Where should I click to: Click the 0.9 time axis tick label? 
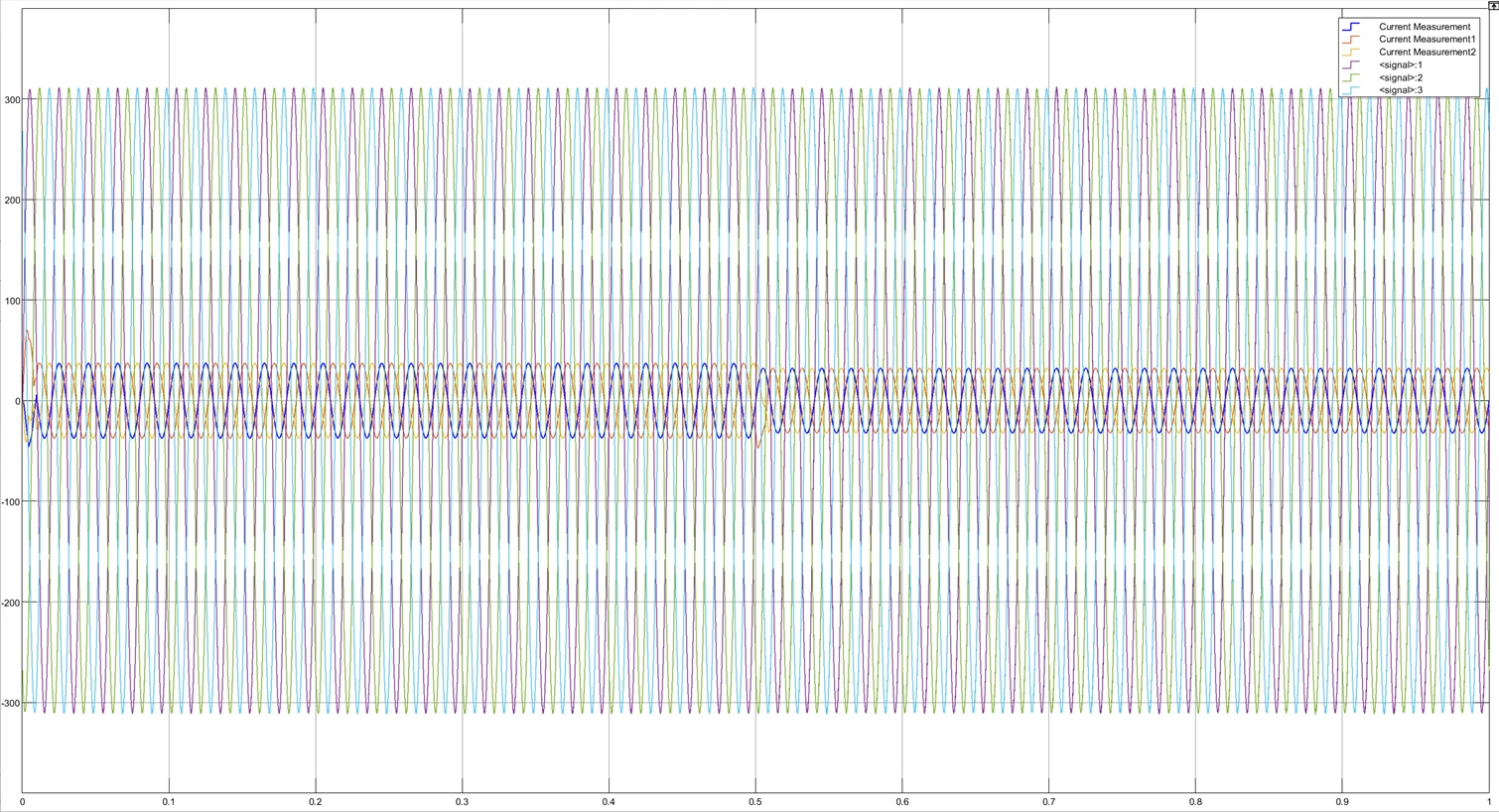[x=1342, y=802]
